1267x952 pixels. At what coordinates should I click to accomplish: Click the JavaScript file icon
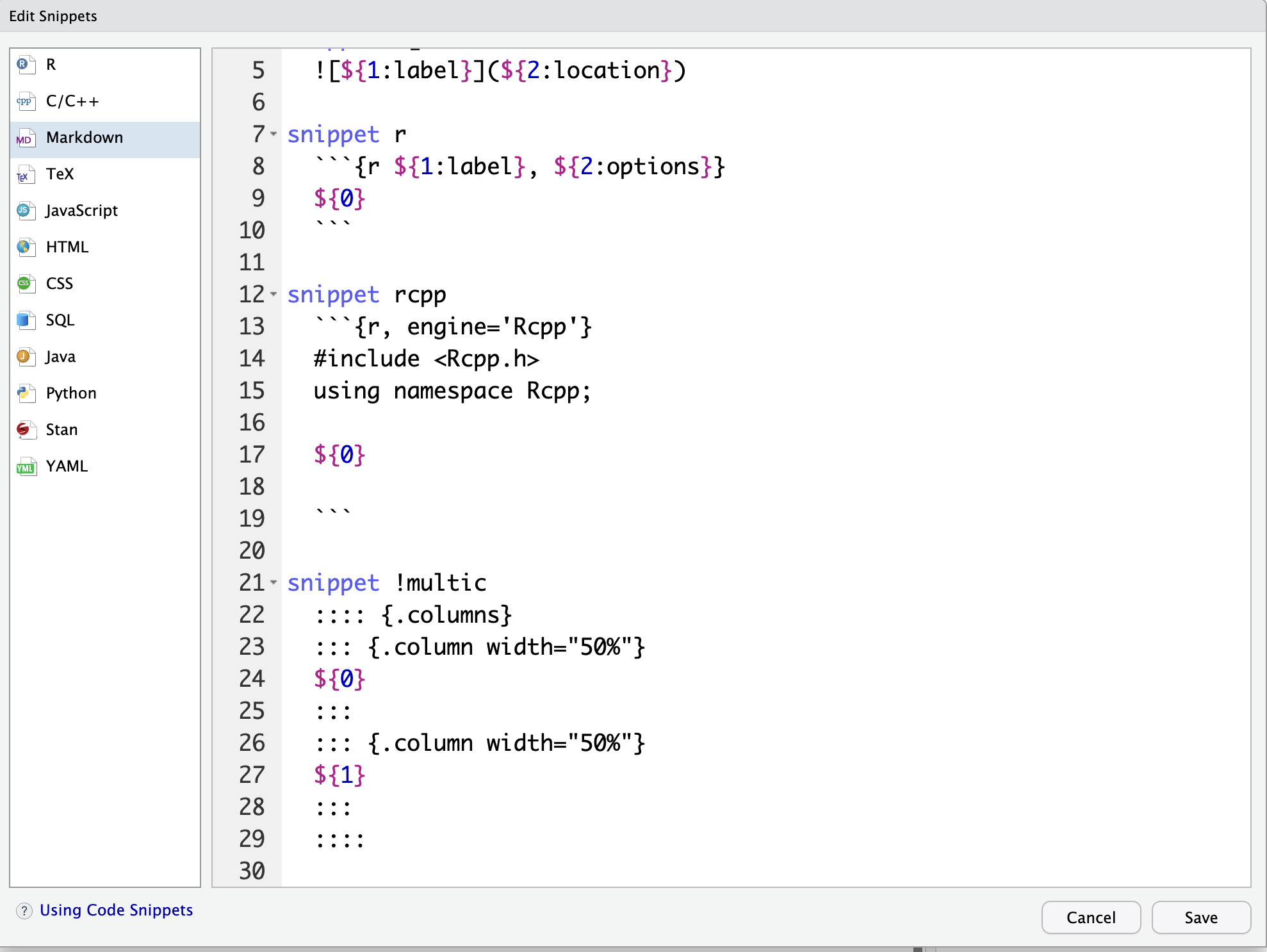click(25, 211)
